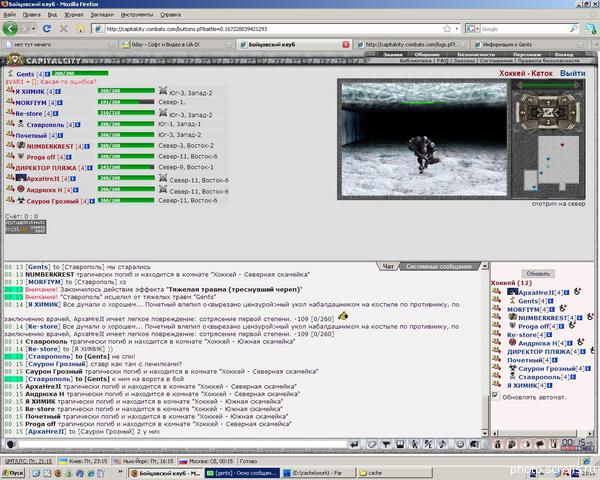
Task: Click the search magnifier in Google box
Action: click(x=573, y=29)
